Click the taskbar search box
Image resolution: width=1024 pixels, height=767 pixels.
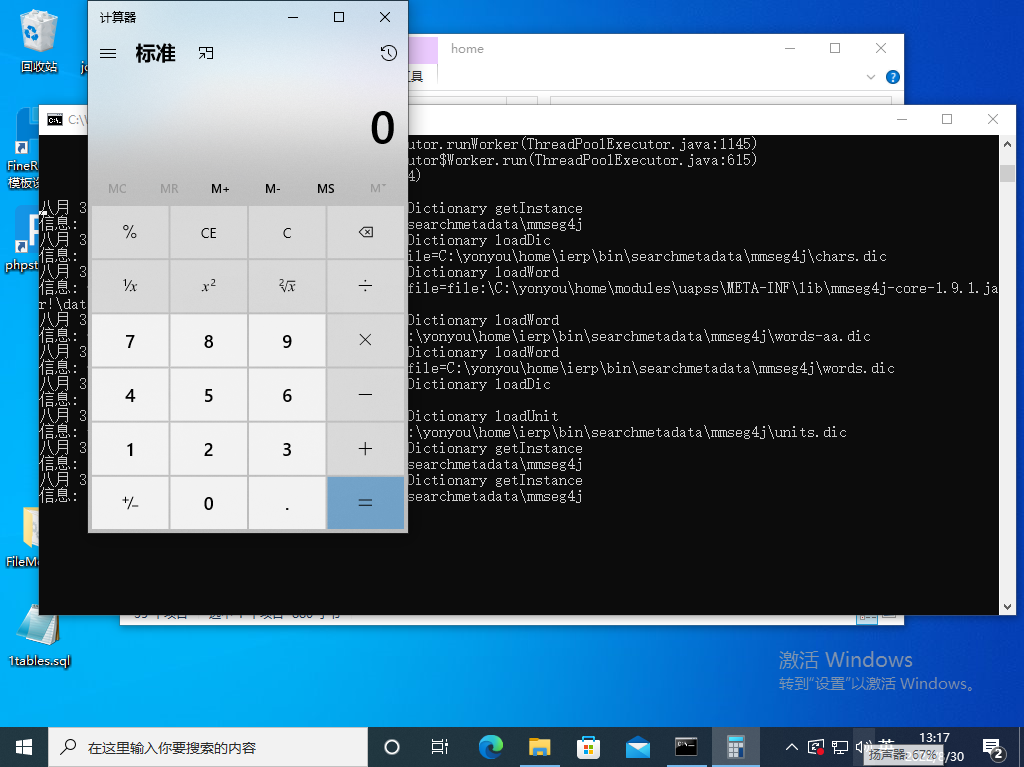[x=208, y=747]
